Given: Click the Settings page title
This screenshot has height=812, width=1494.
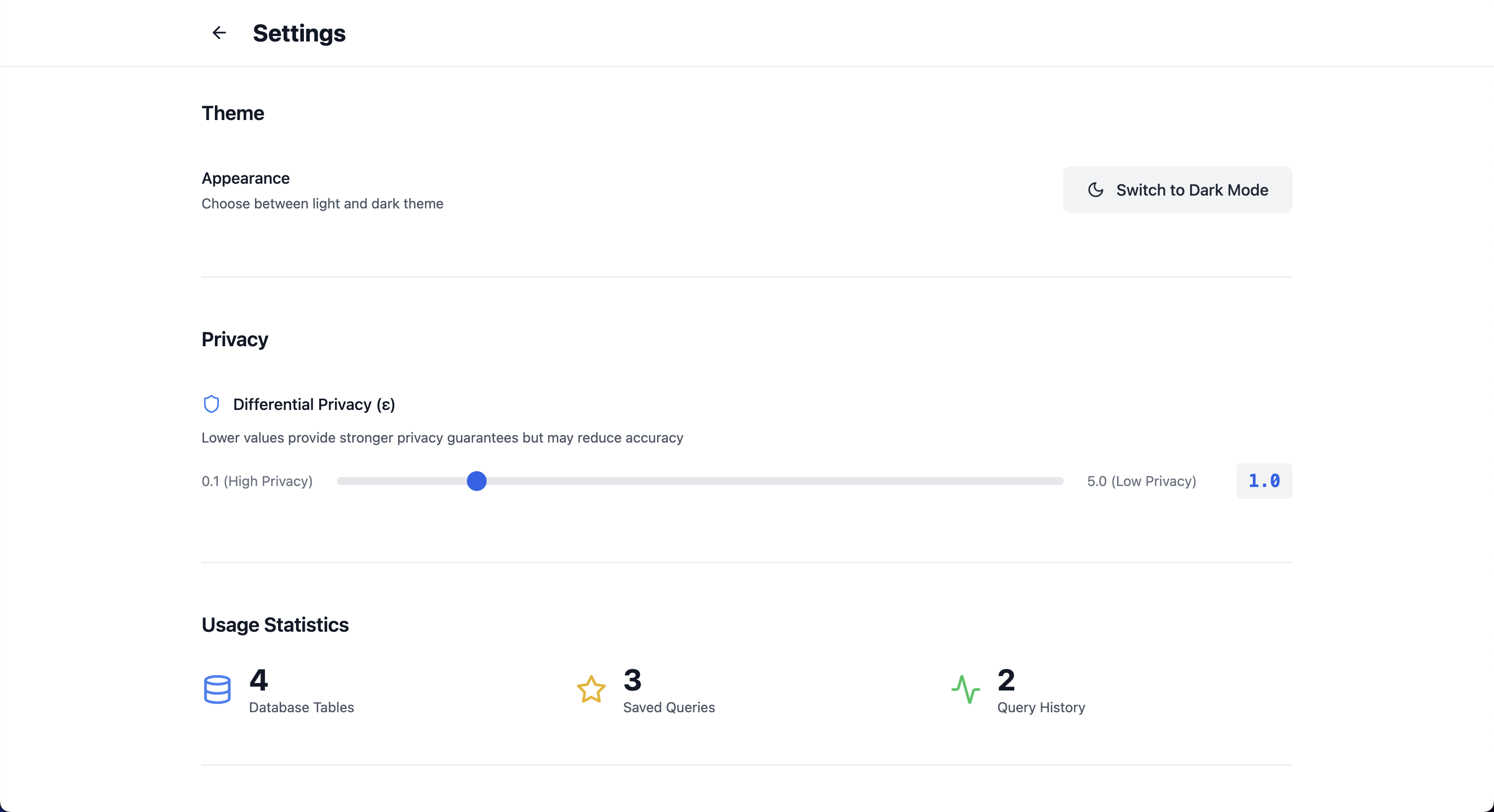Looking at the screenshot, I should pos(299,33).
